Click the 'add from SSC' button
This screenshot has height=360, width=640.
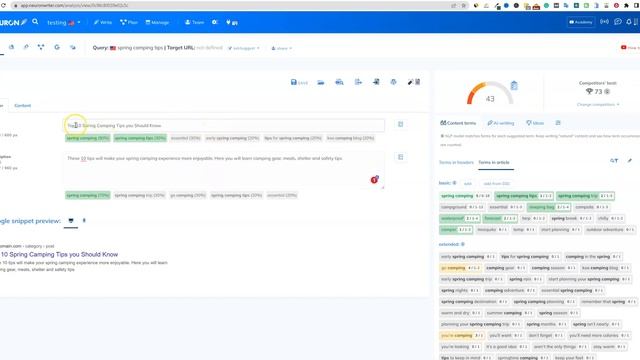point(496,184)
